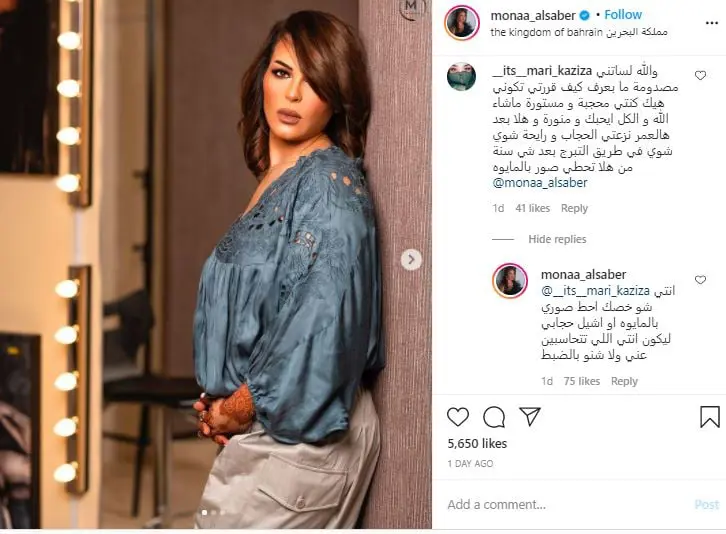The image size is (726, 534).
Task: Reply to the __its__mari_kaziza comment
Action: (x=574, y=208)
